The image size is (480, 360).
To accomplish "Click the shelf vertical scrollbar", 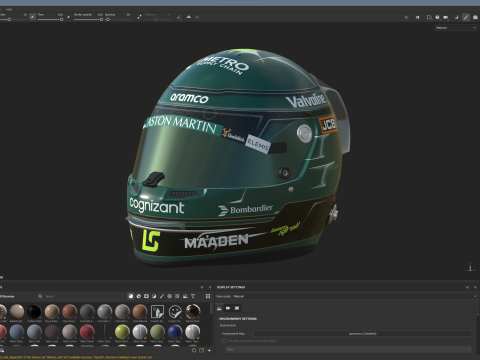I will 211,308.
